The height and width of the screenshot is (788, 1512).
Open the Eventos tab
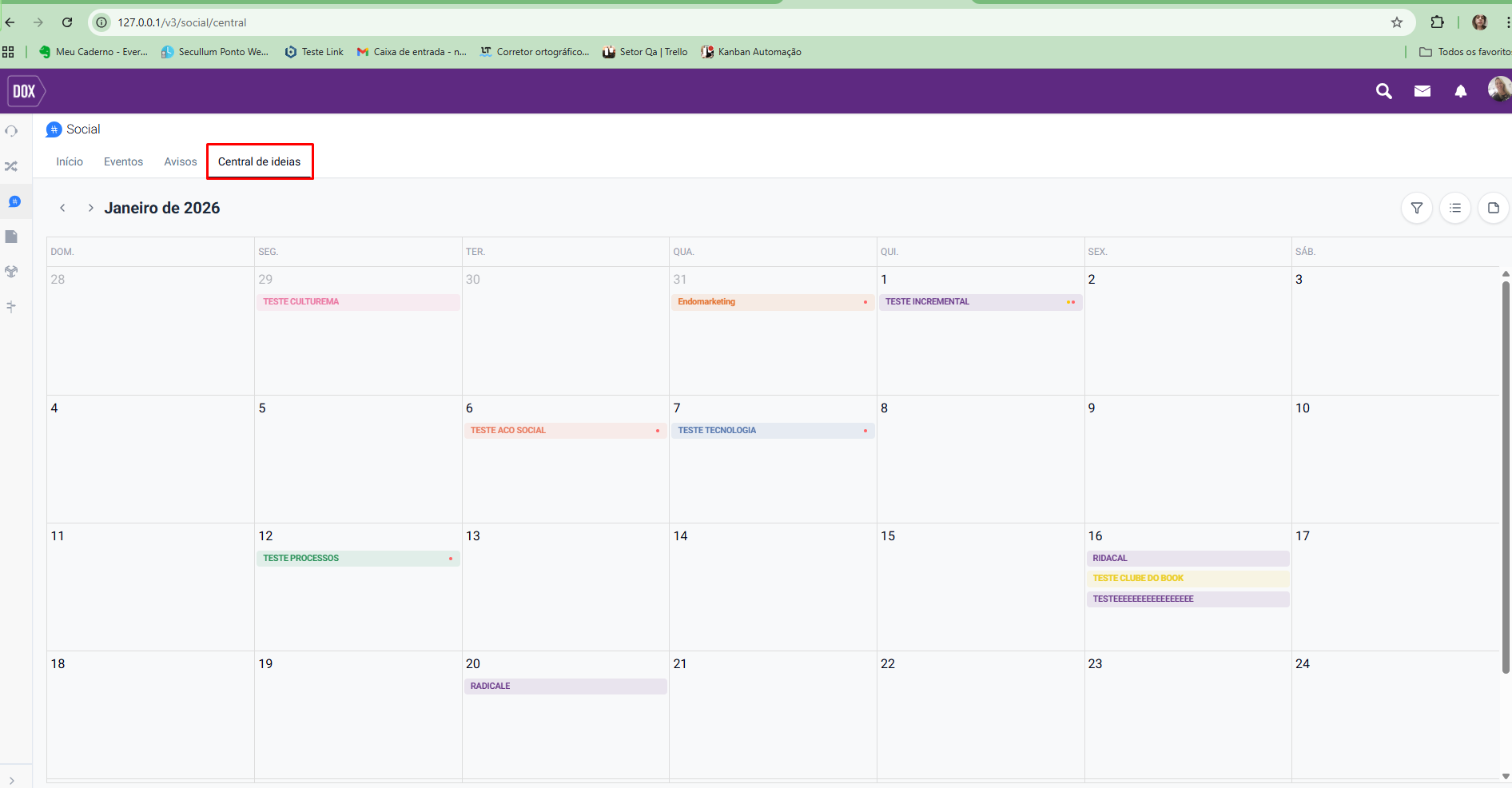(123, 161)
